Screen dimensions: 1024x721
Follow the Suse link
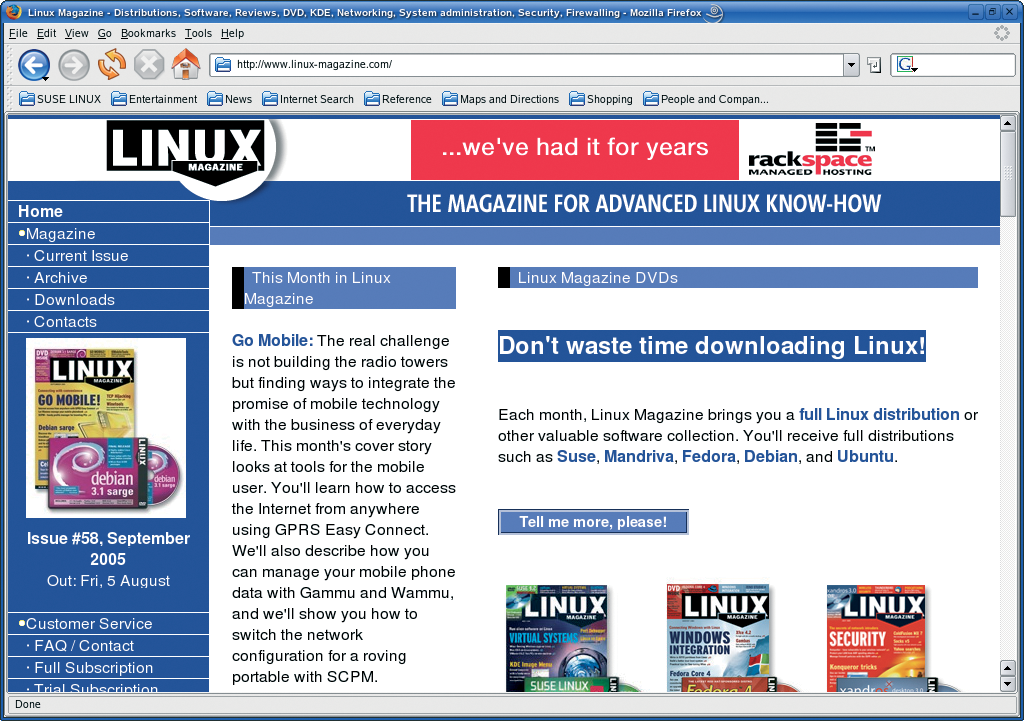tap(576, 457)
